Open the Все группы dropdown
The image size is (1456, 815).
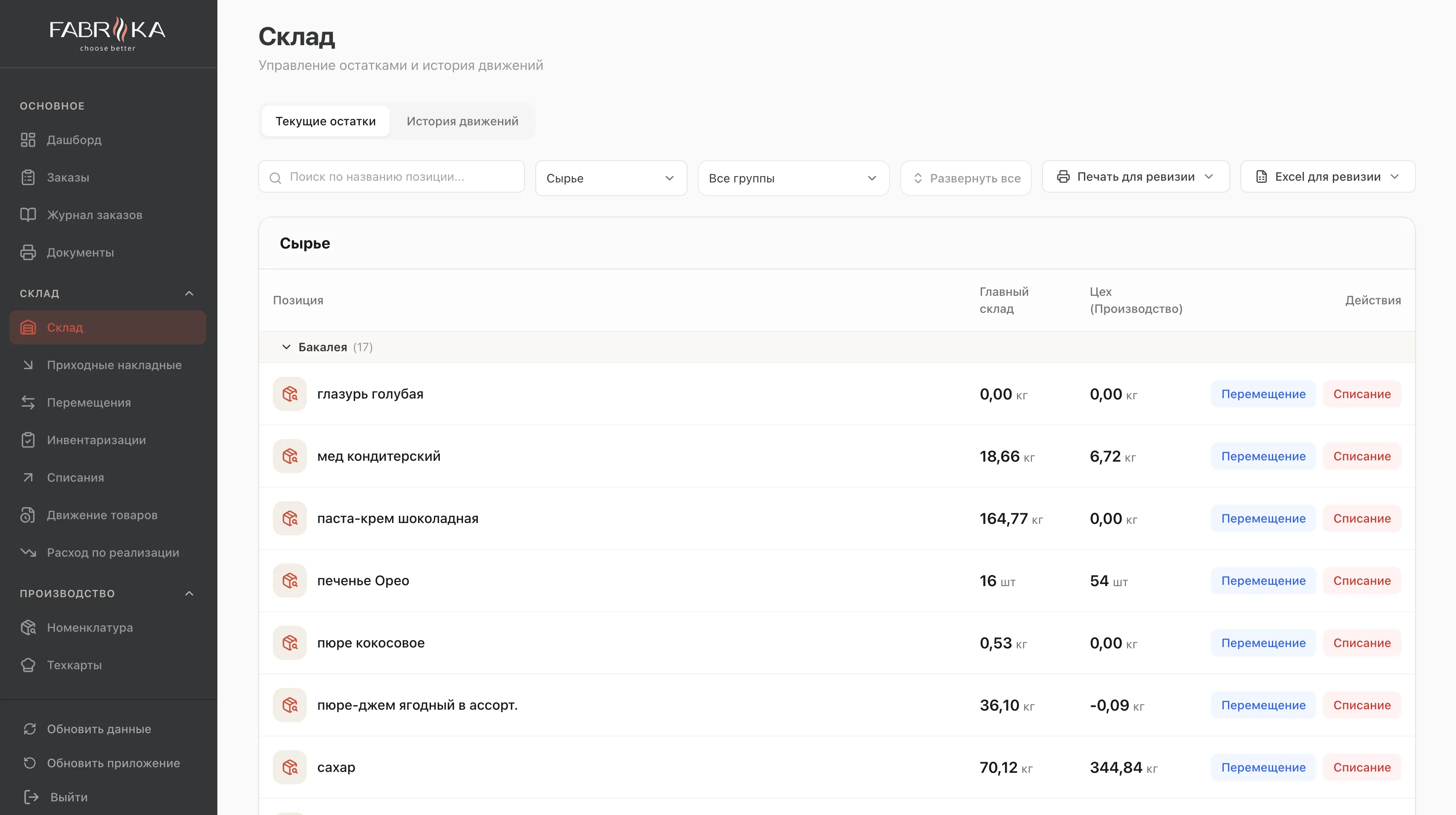pos(793,178)
